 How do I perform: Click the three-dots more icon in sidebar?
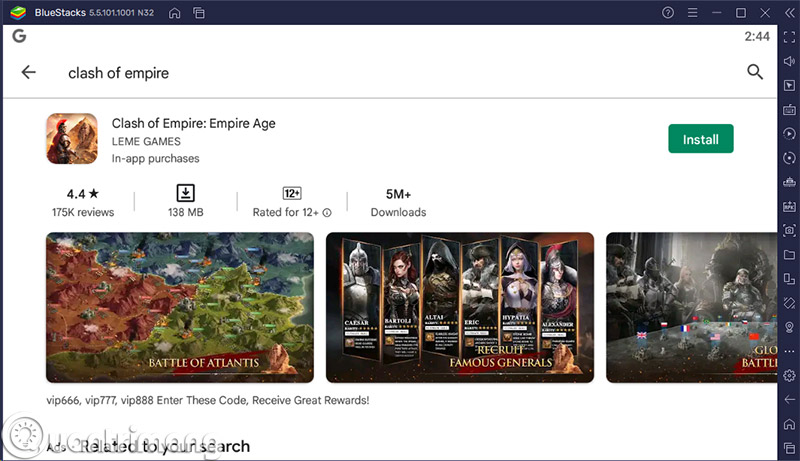click(x=789, y=351)
